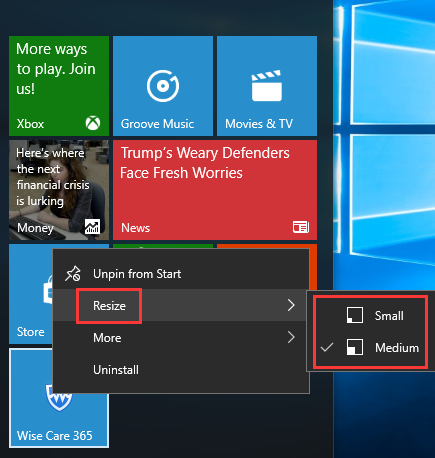Click the Small size tile icon

[355, 315]
